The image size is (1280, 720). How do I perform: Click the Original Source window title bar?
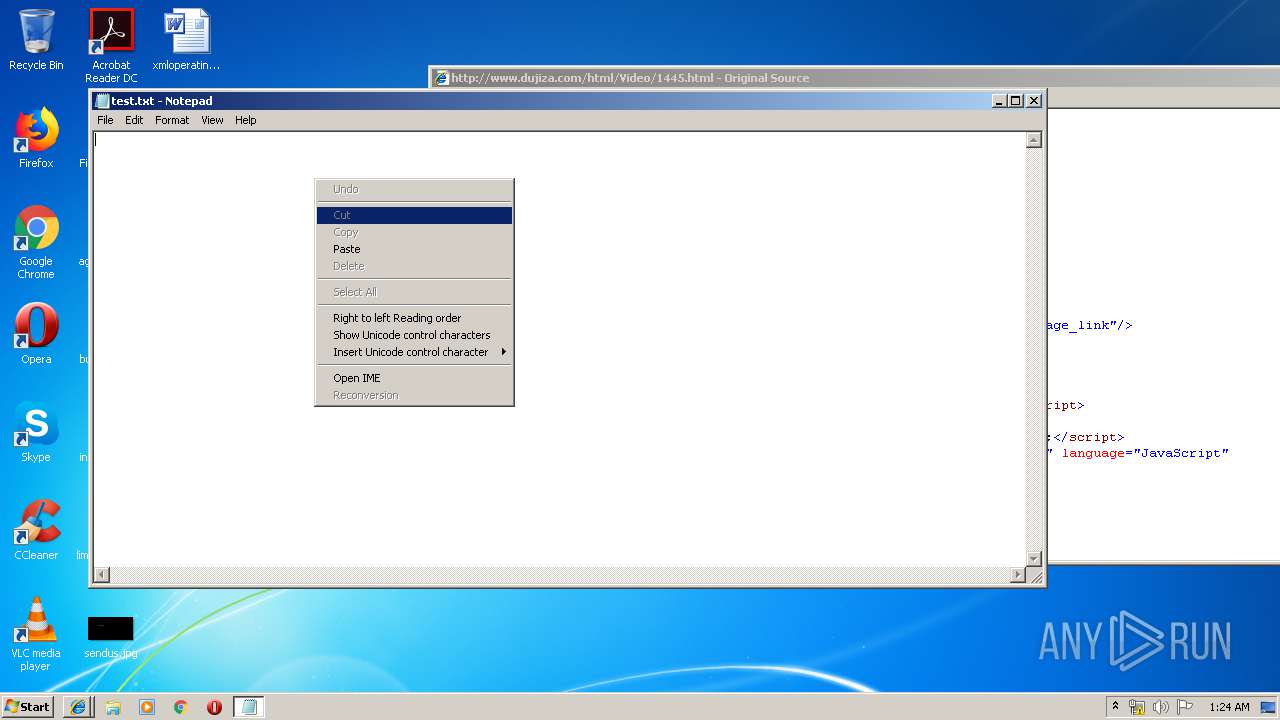coord(855,78)
